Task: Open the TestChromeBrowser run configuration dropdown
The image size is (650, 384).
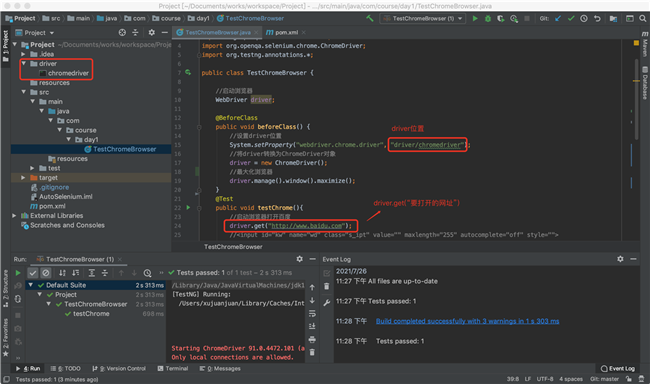Action: coord(422,19)
